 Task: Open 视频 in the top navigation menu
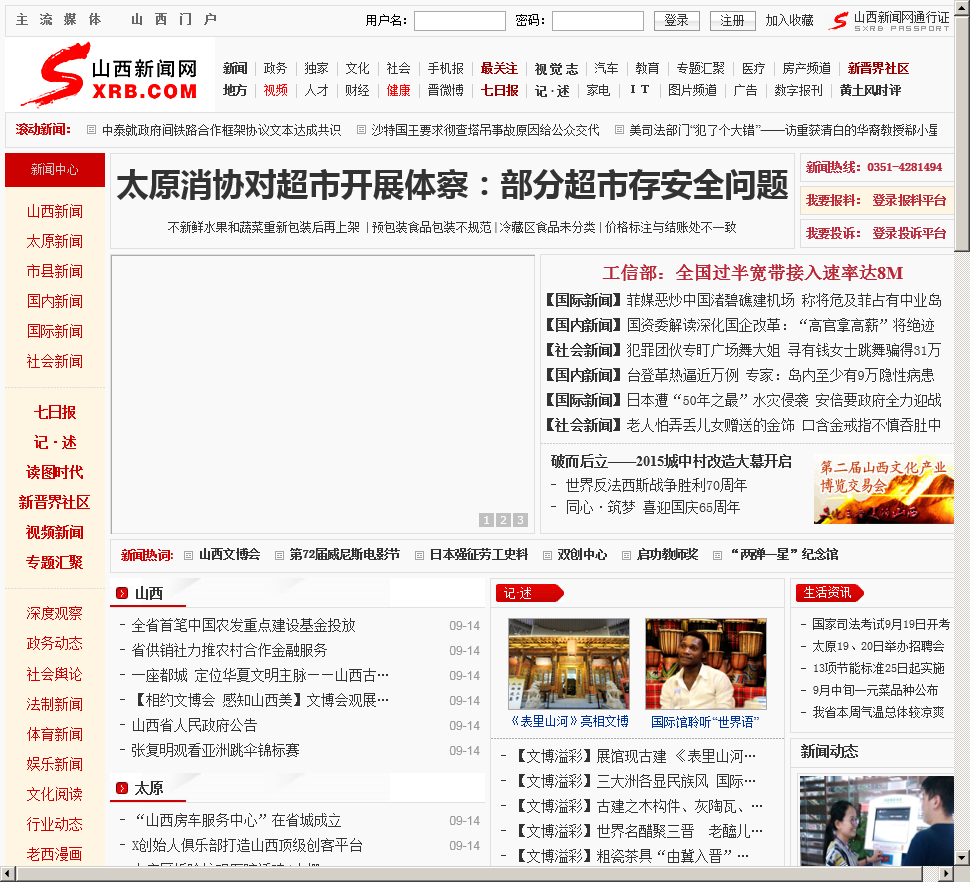click(276, 90)
